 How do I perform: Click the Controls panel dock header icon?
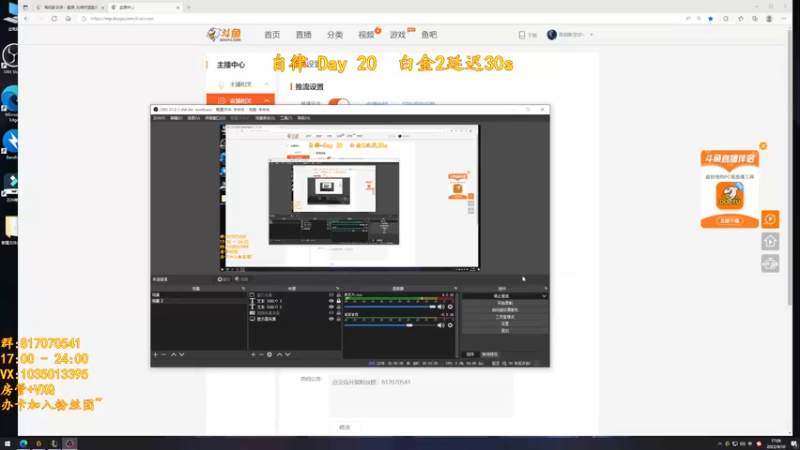[x=545, y=288]
